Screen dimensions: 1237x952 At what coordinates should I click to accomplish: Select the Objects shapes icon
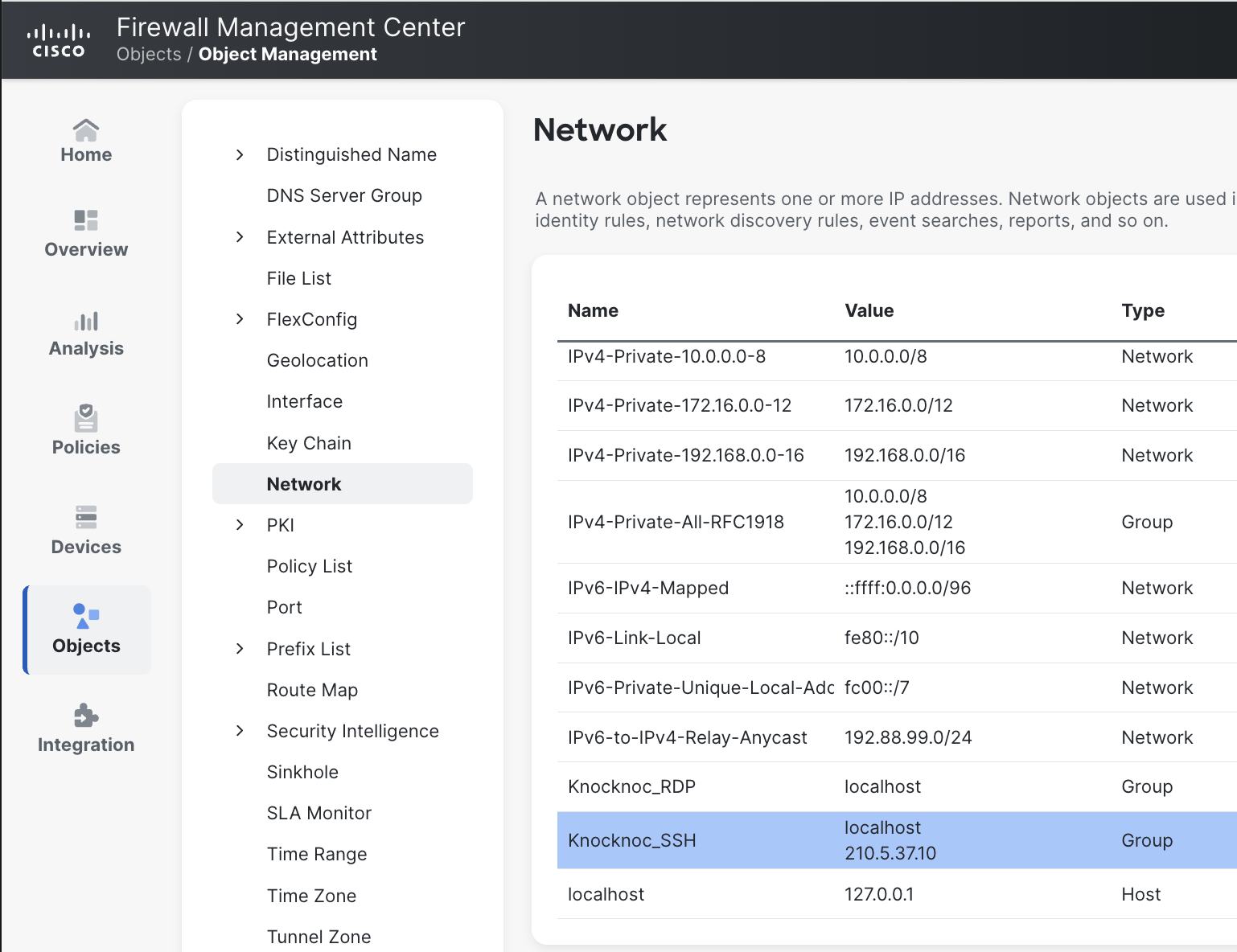[x=86, y=616]
